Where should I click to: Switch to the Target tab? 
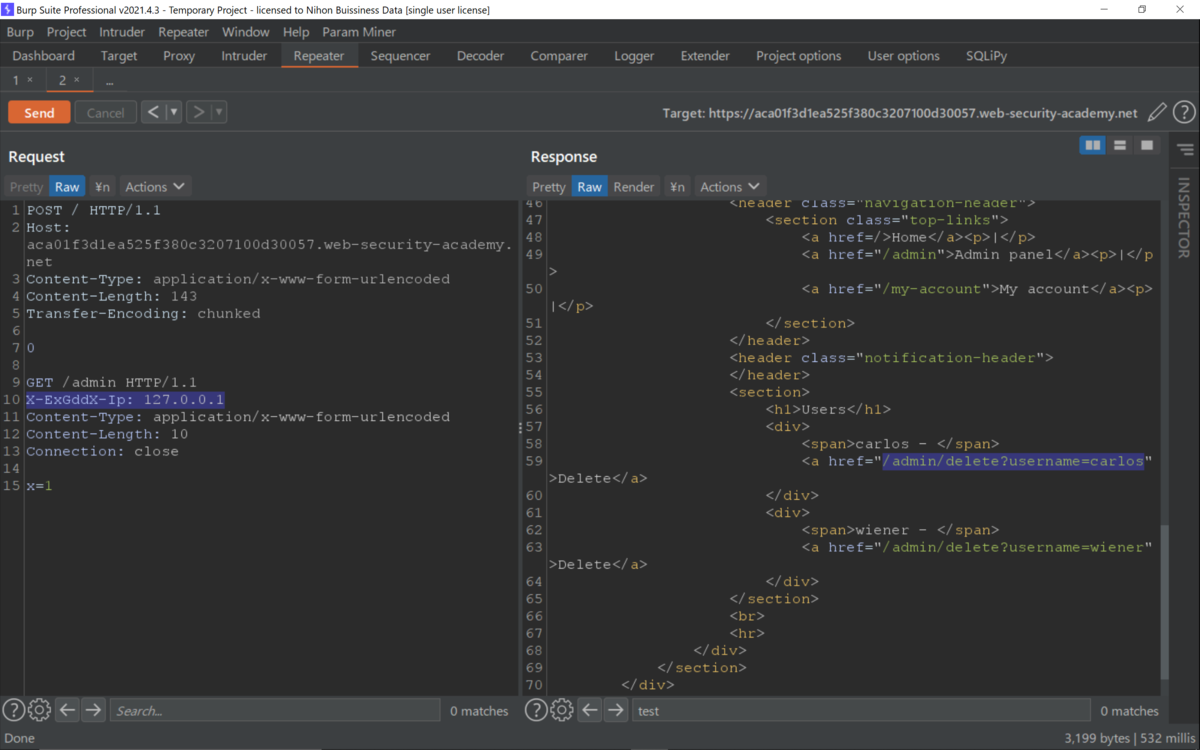coord(119,56)
